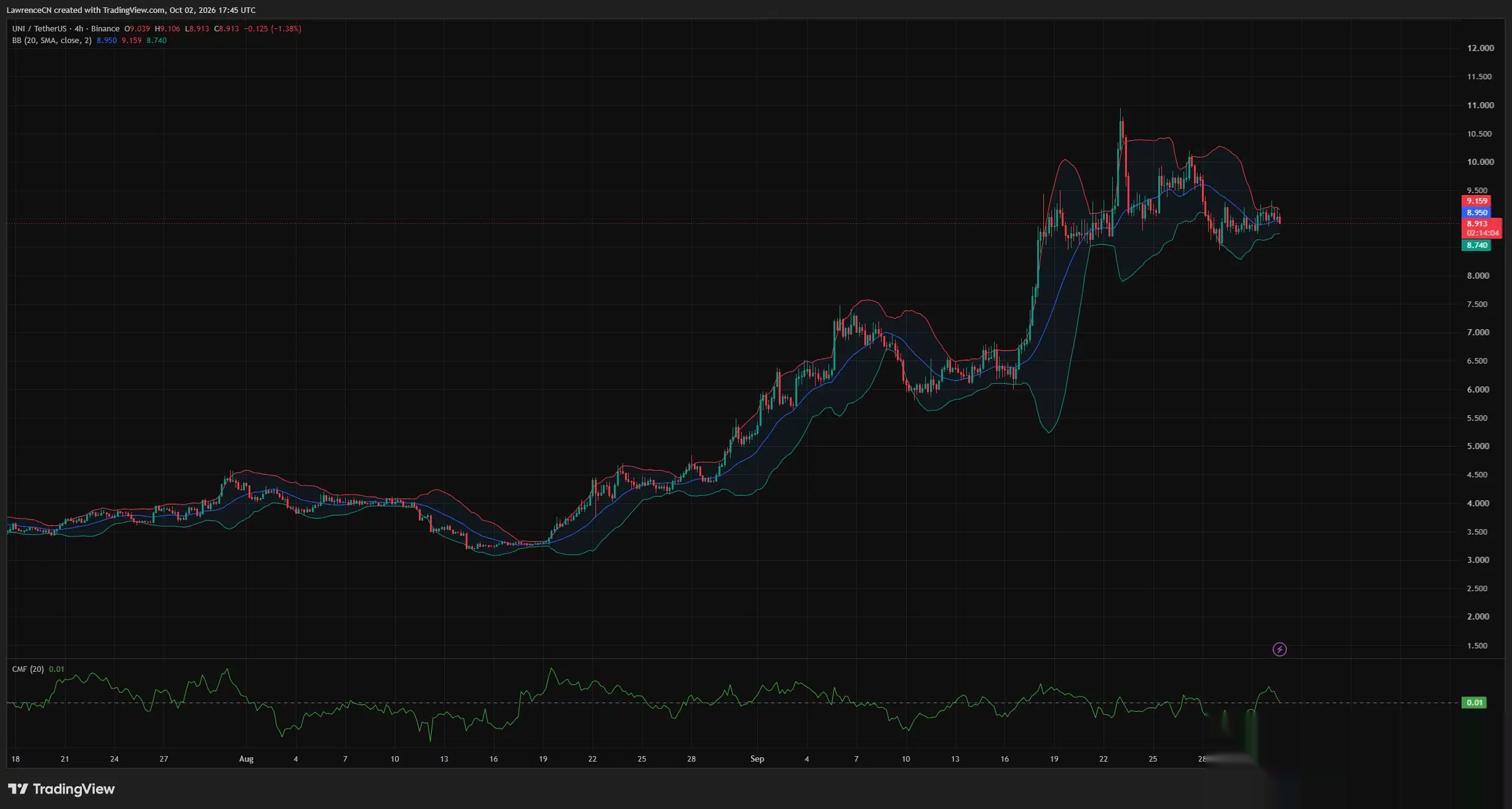1512x809 pixels.
Task: Click the 5.000 price scale tick
Action: (x=1478, y=446)
